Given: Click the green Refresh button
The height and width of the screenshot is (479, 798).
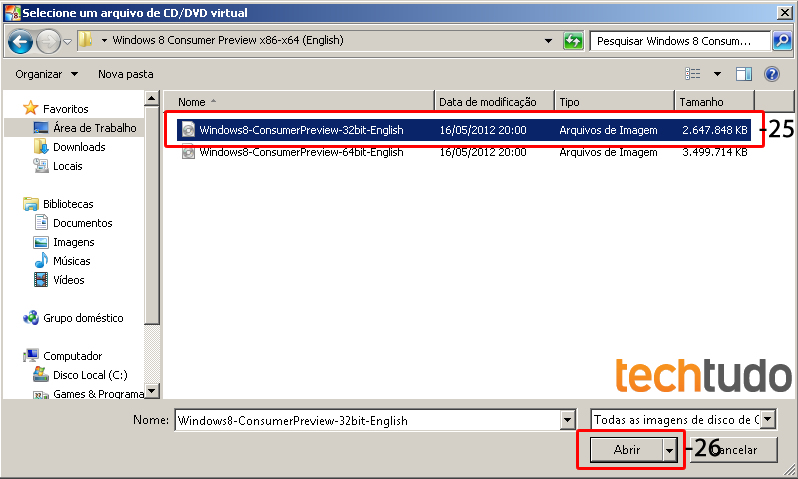Looking at the screenshot, I should [573, 41].
